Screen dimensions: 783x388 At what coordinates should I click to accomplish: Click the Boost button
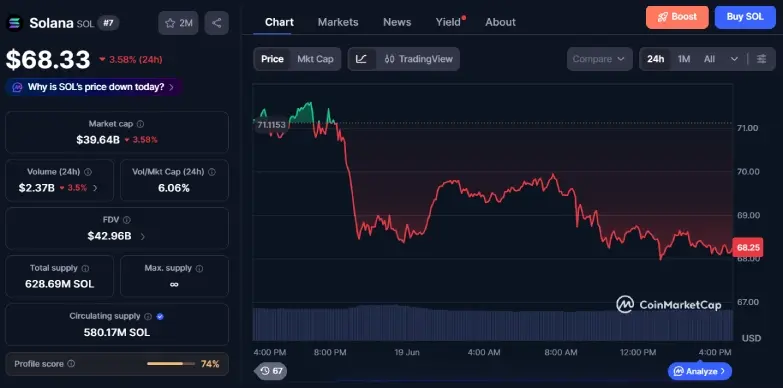tap(677, 17)
